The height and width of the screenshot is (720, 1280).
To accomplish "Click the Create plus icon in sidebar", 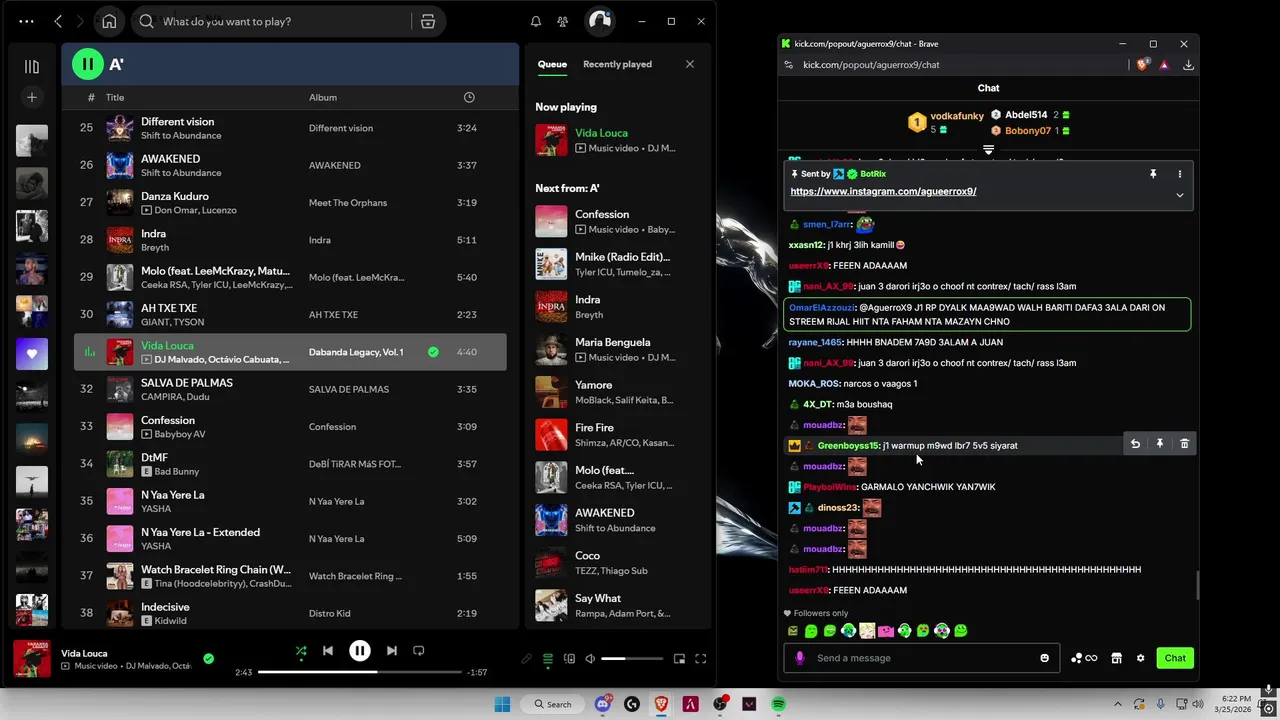I will click(32, 97).
